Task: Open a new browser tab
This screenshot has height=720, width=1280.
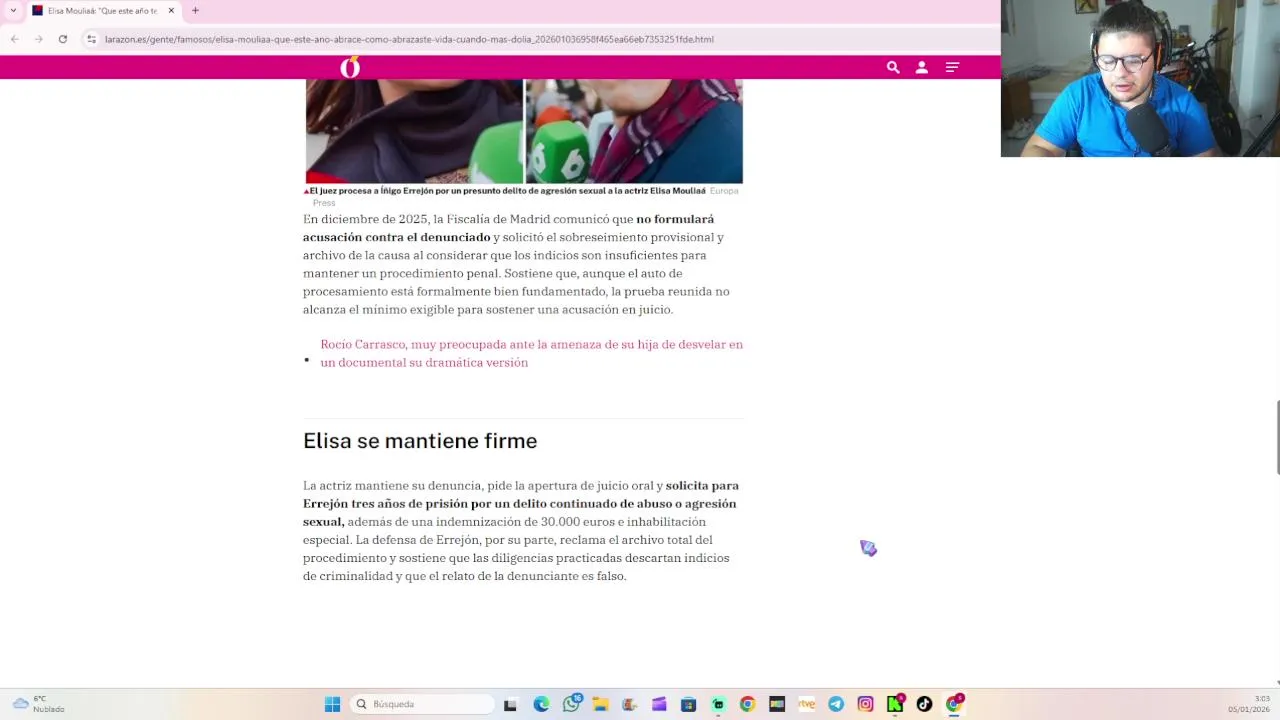Action: [195, 10]
